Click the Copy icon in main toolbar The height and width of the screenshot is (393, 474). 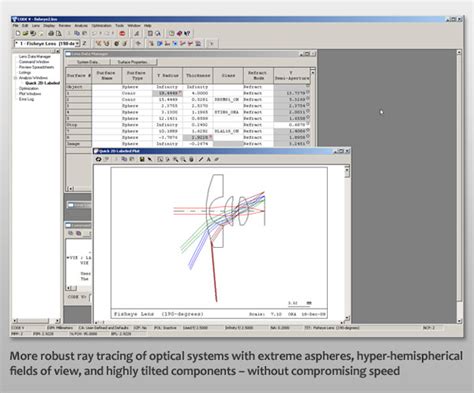(x=77, y=33)
